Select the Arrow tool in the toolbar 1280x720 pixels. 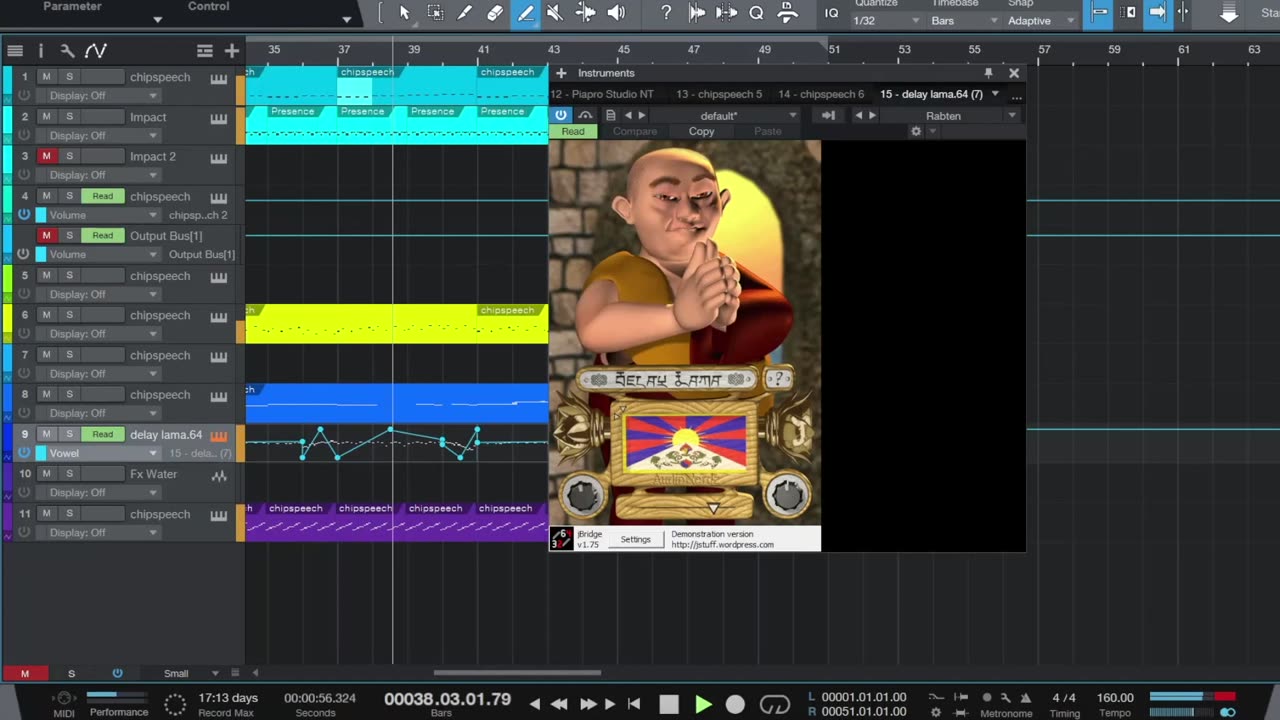[x=404, y=13]
